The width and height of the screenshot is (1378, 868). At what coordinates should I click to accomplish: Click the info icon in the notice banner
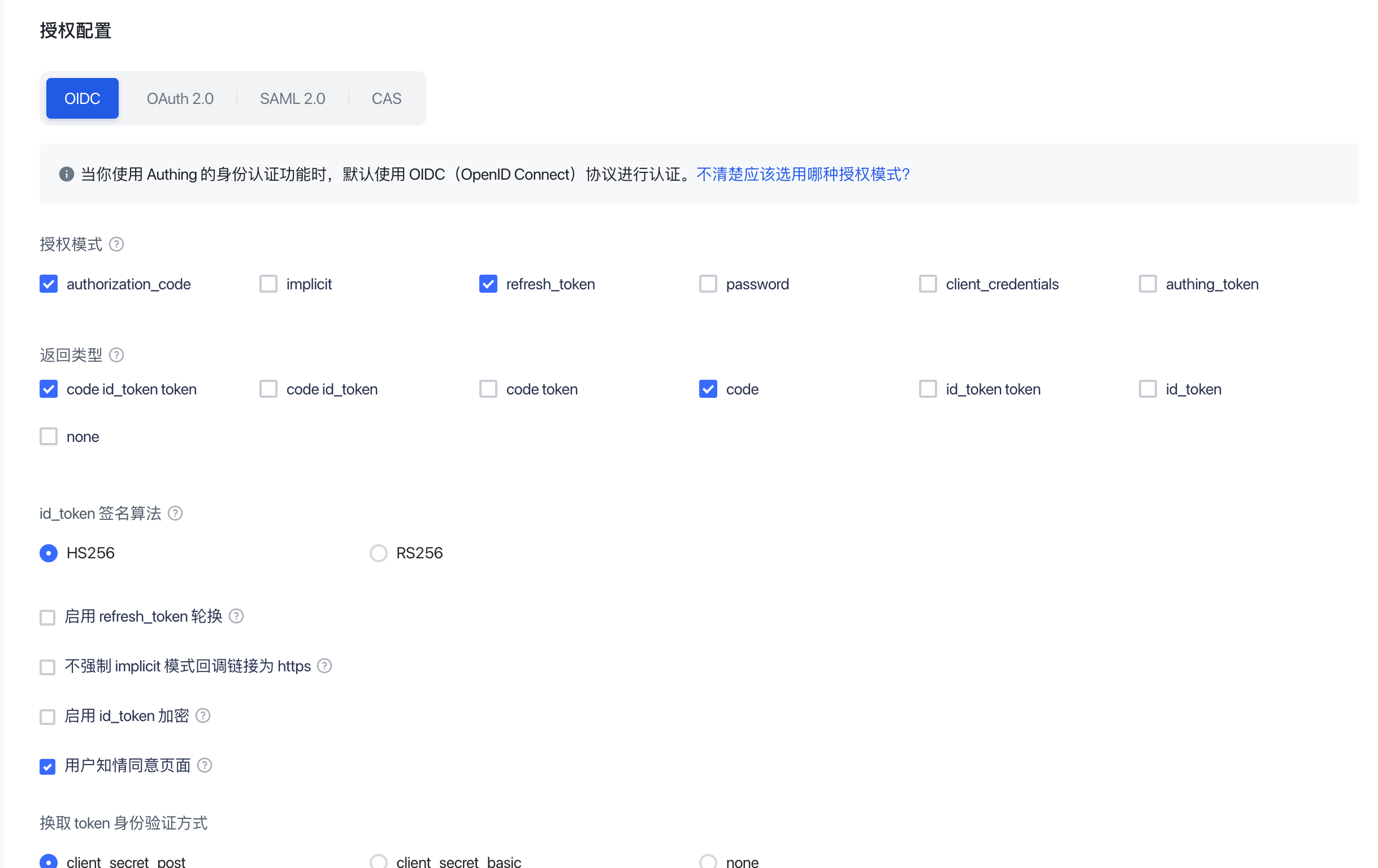(66, 174)
